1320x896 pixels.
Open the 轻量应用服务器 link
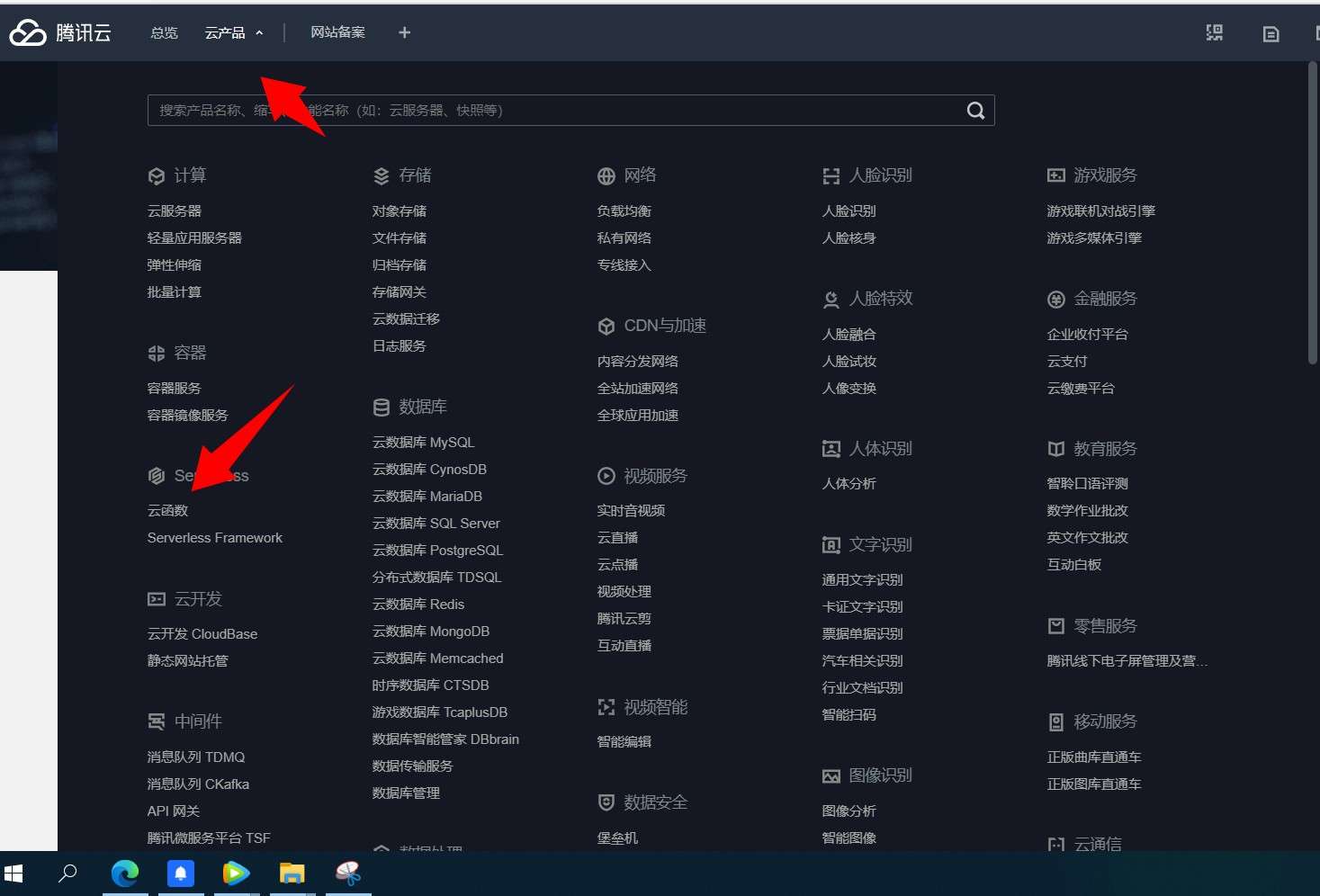click(x=194, y=238)
